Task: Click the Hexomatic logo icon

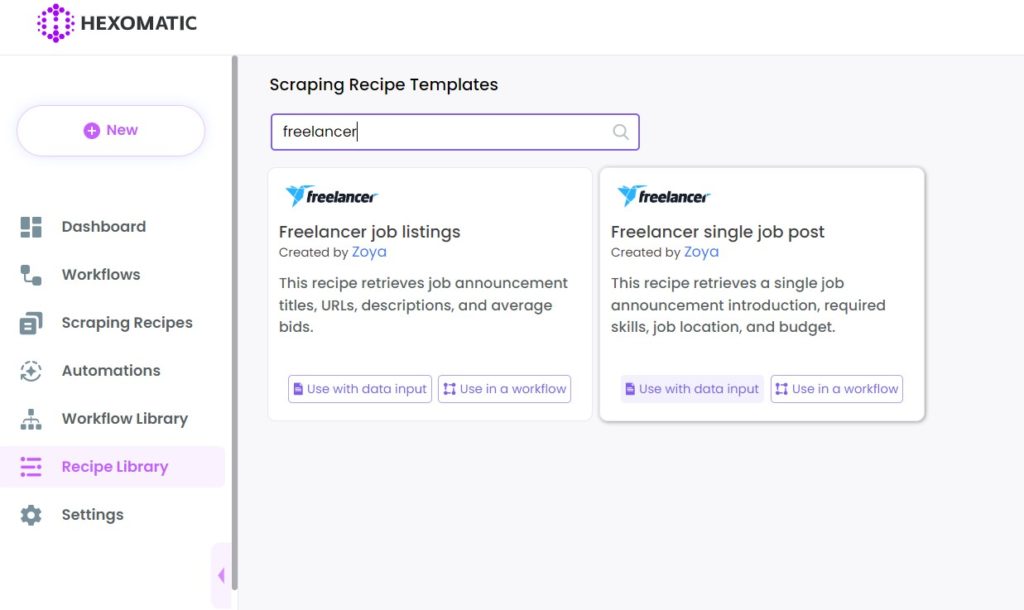Action: tap(55, 23)
